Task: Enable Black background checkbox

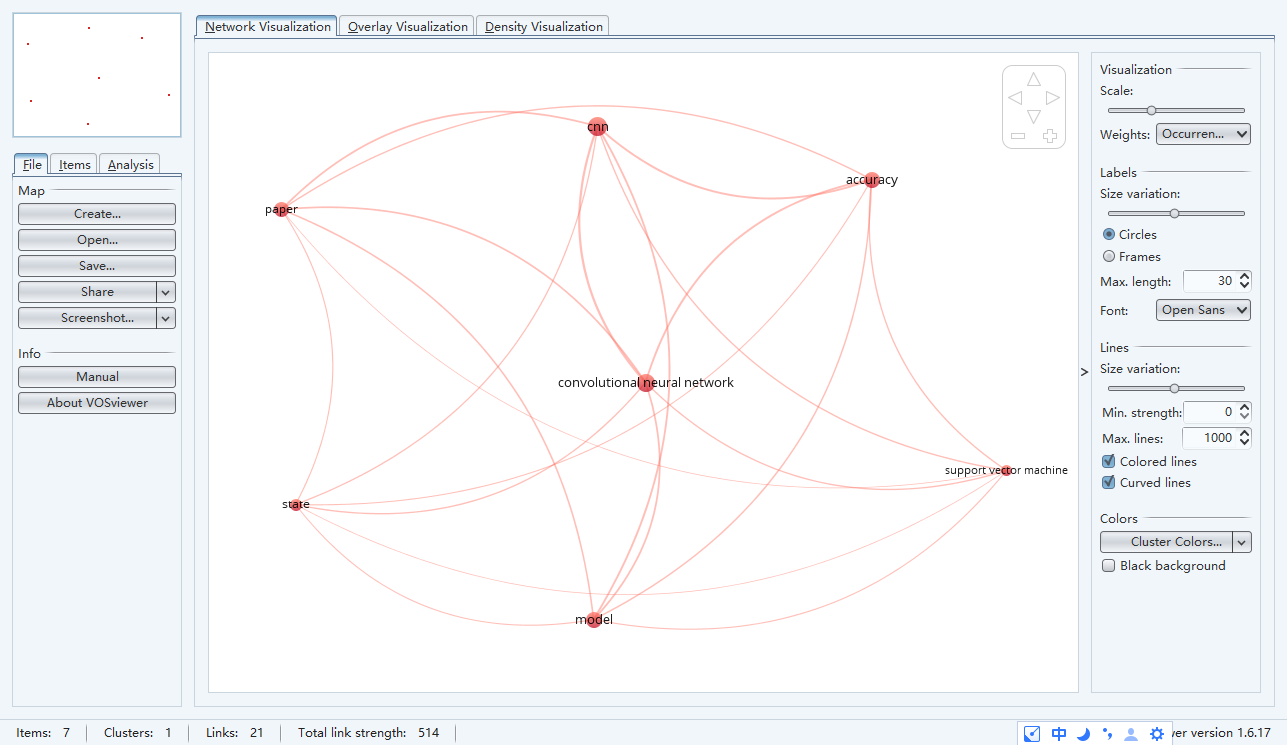Action: [1108, 565]
